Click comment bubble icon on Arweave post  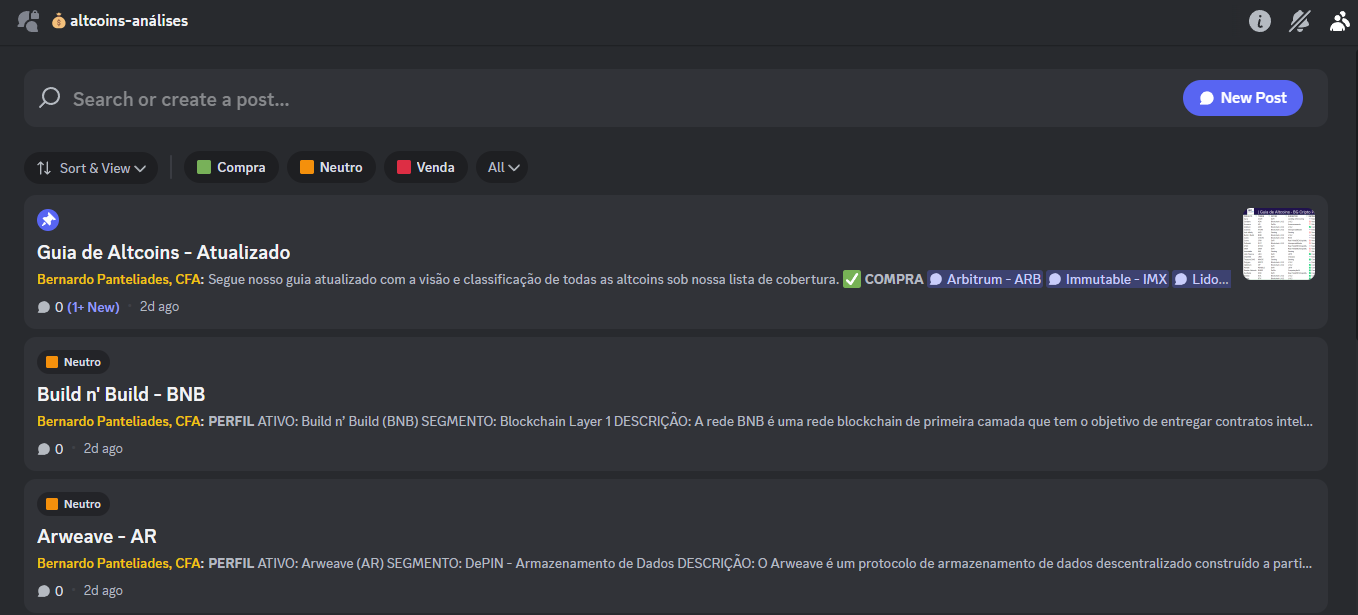click(x=44, y=591)
